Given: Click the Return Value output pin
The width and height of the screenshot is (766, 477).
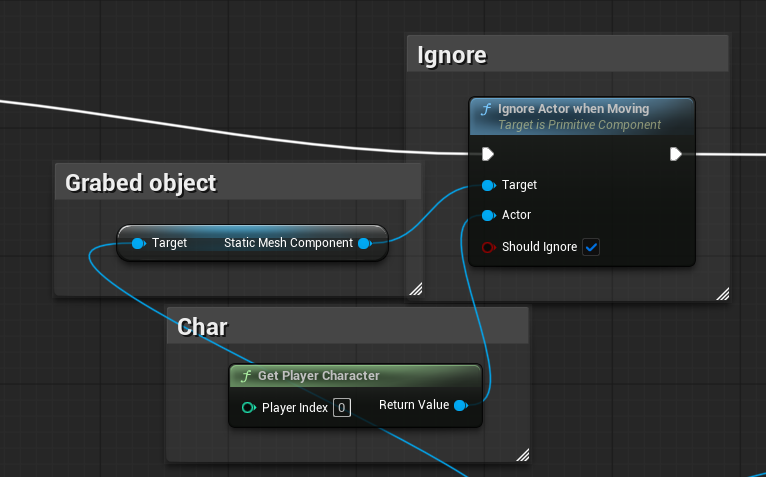Looking at the screenshot, I should [x=460, y=405].
